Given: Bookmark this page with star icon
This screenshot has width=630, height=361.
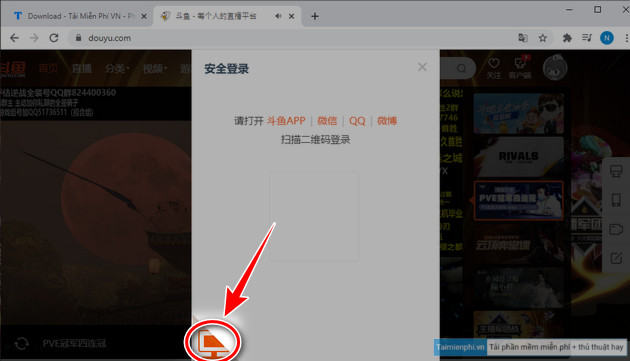Looking at the screenshot, I should click(543, 38).
